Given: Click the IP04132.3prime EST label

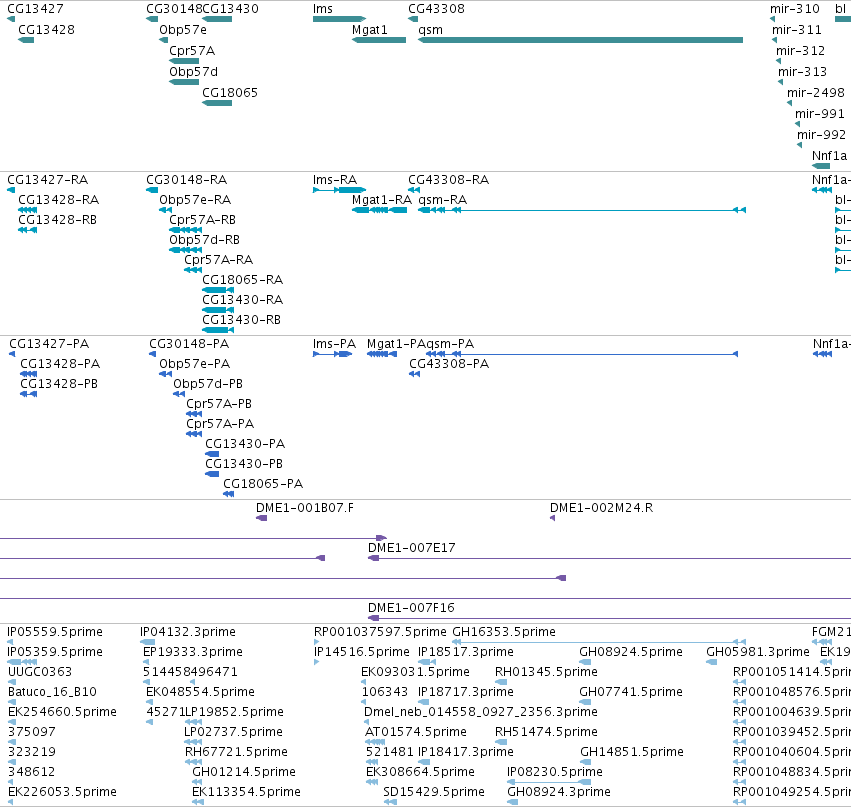Looking at the screenshot, I should (188, 632).
